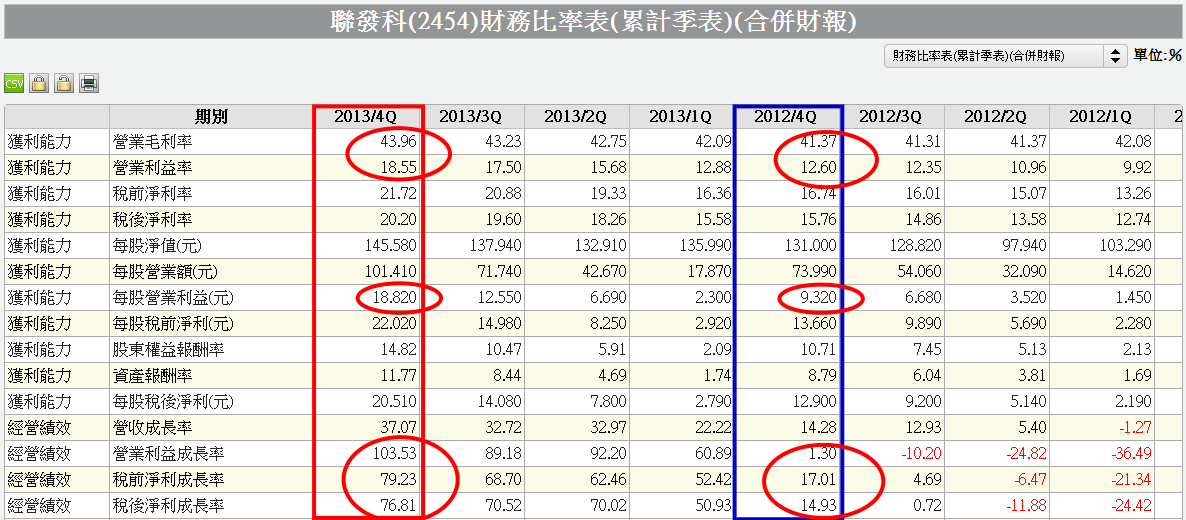Click value 14.93 in 稅後淨利成長率 row

[817, 506]
